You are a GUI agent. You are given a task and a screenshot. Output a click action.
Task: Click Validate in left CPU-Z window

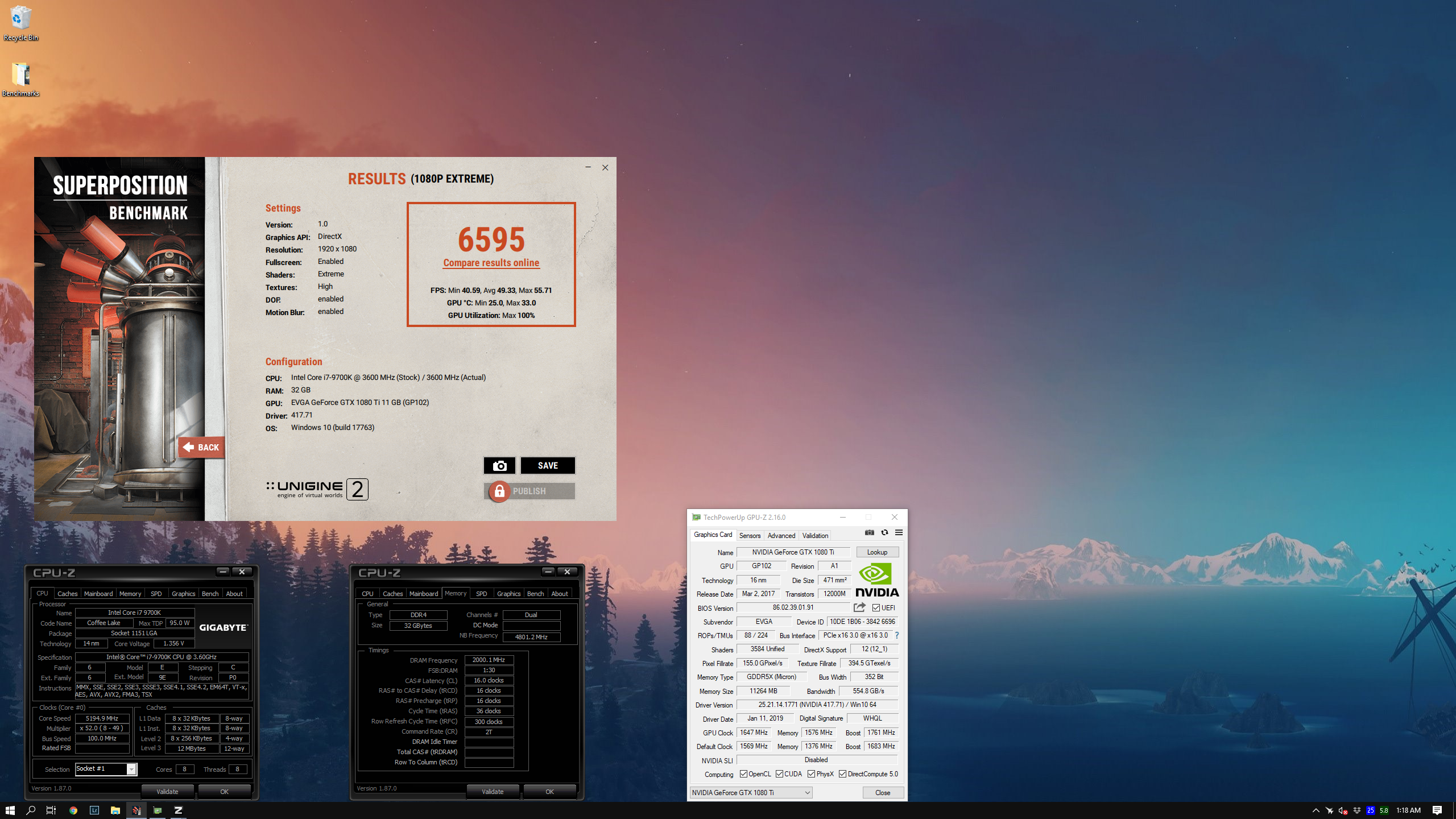(x=167, y=792)
